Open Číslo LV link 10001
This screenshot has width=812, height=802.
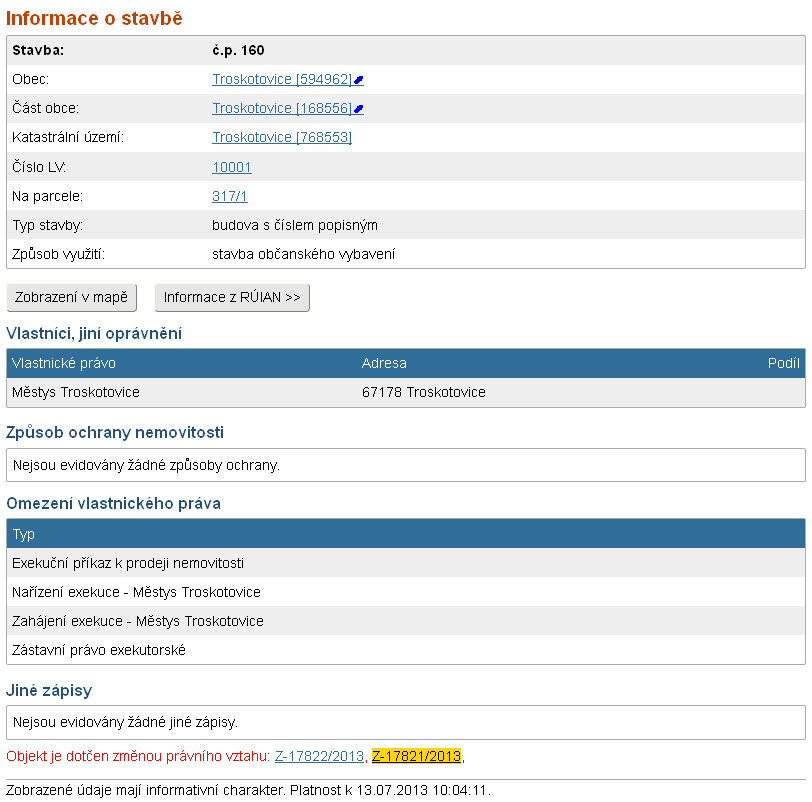click(231, 167)
